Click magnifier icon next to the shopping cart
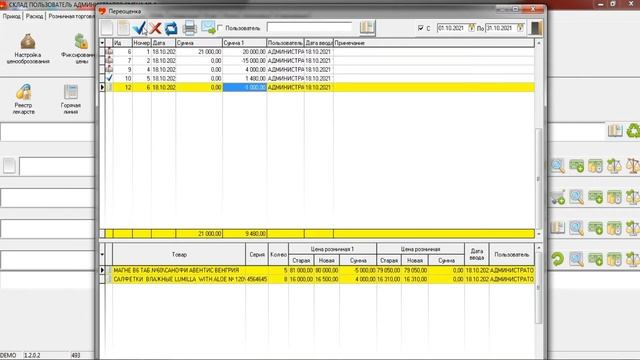The image size is (640, 360). (576, 197)
